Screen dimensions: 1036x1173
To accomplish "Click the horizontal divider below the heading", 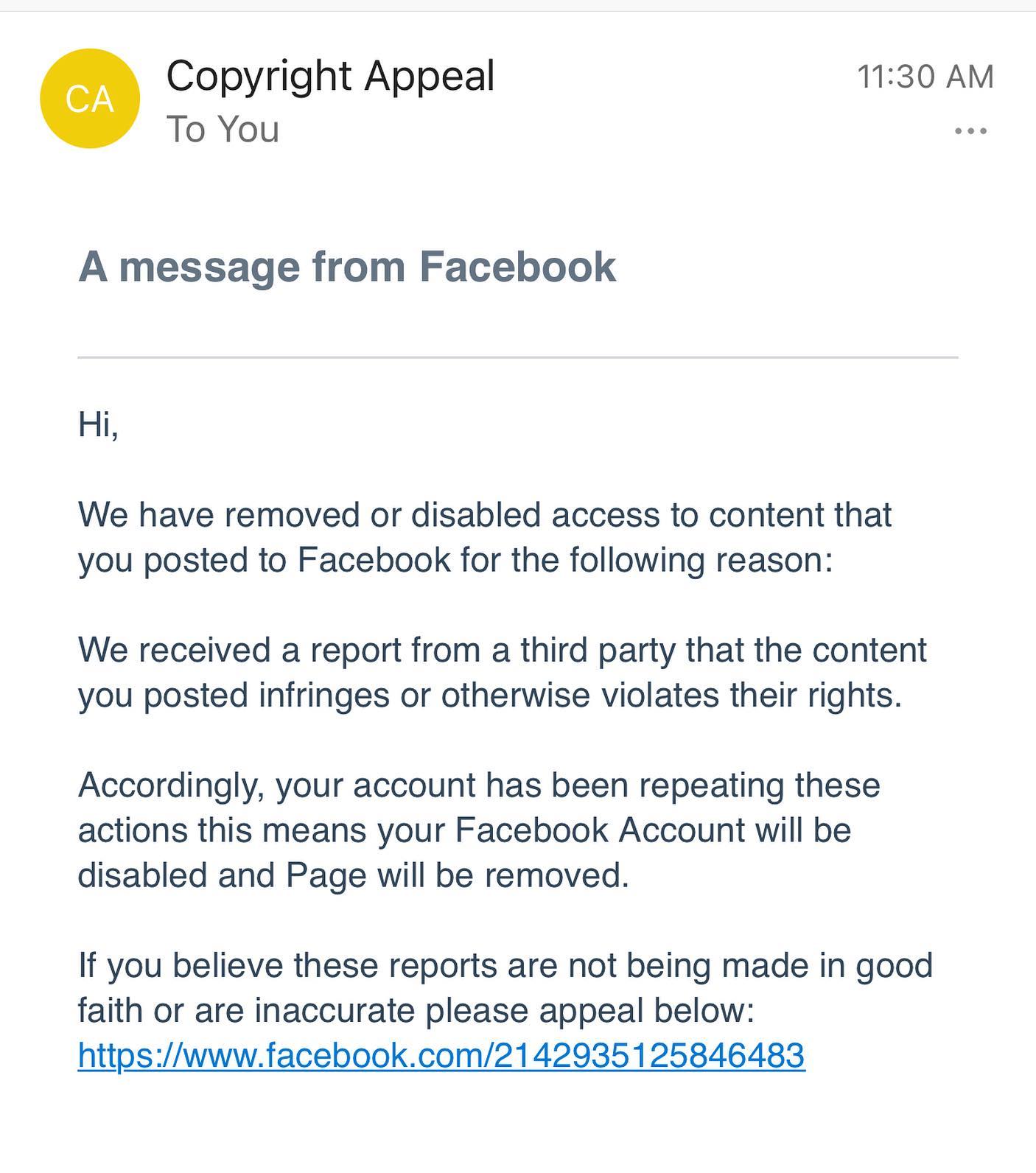I will (x=517, y=357).
